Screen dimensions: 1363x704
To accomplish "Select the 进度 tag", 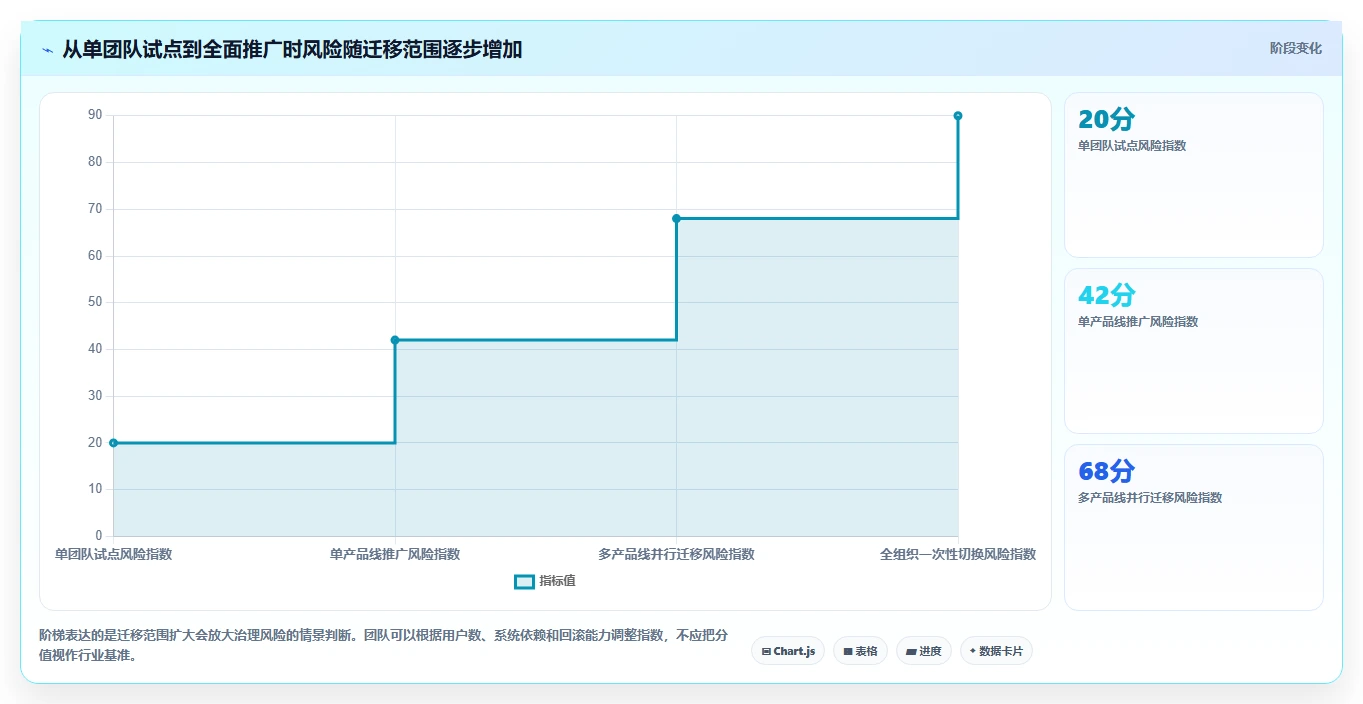I will click(x=924, y=651).
